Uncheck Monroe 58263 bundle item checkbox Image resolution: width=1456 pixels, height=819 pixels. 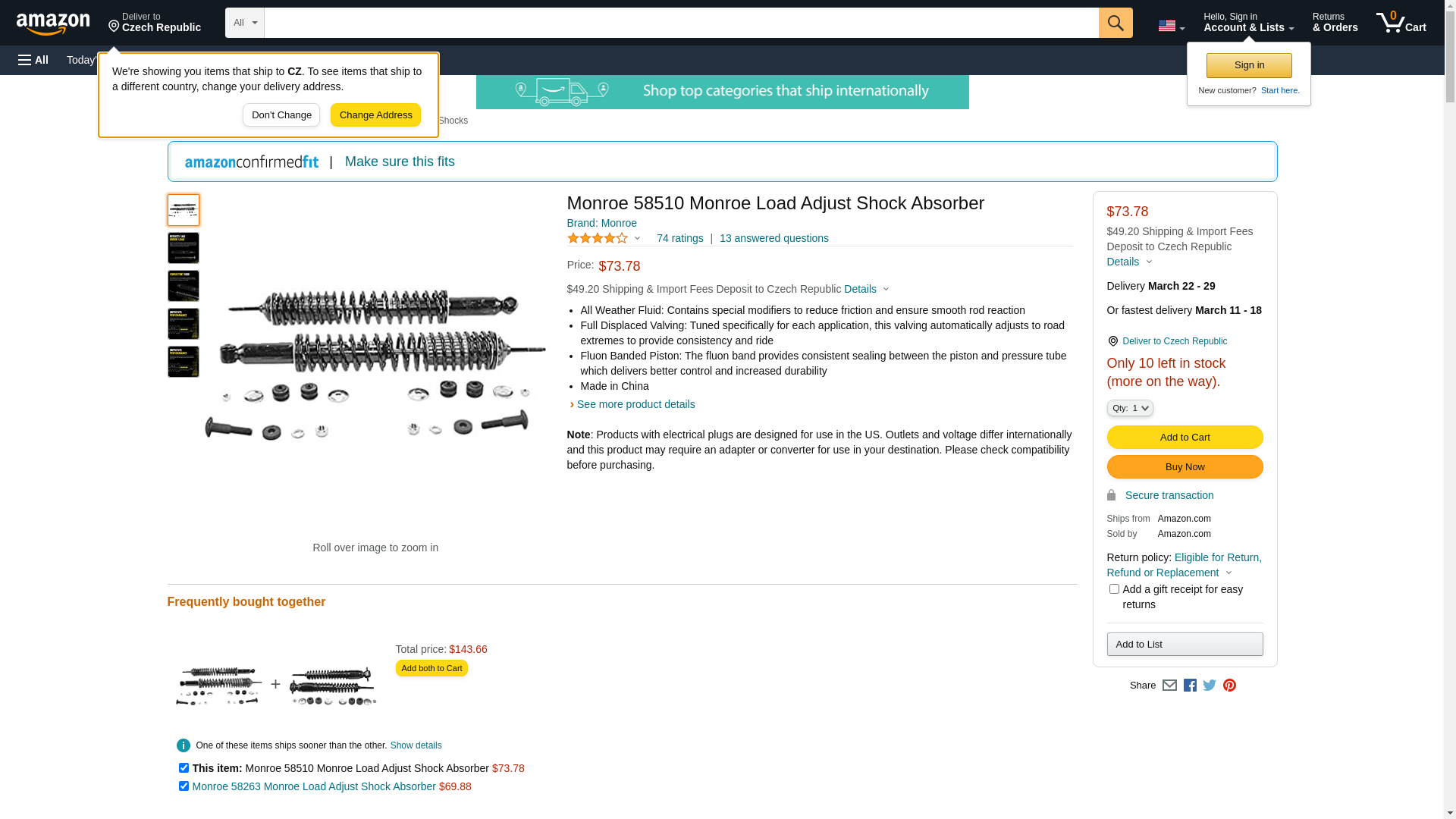pos(184,786)
